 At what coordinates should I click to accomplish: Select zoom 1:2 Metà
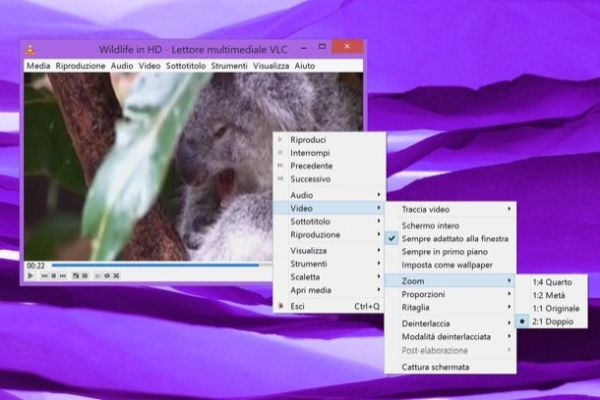pyautogui.click(x=551, y=296)
